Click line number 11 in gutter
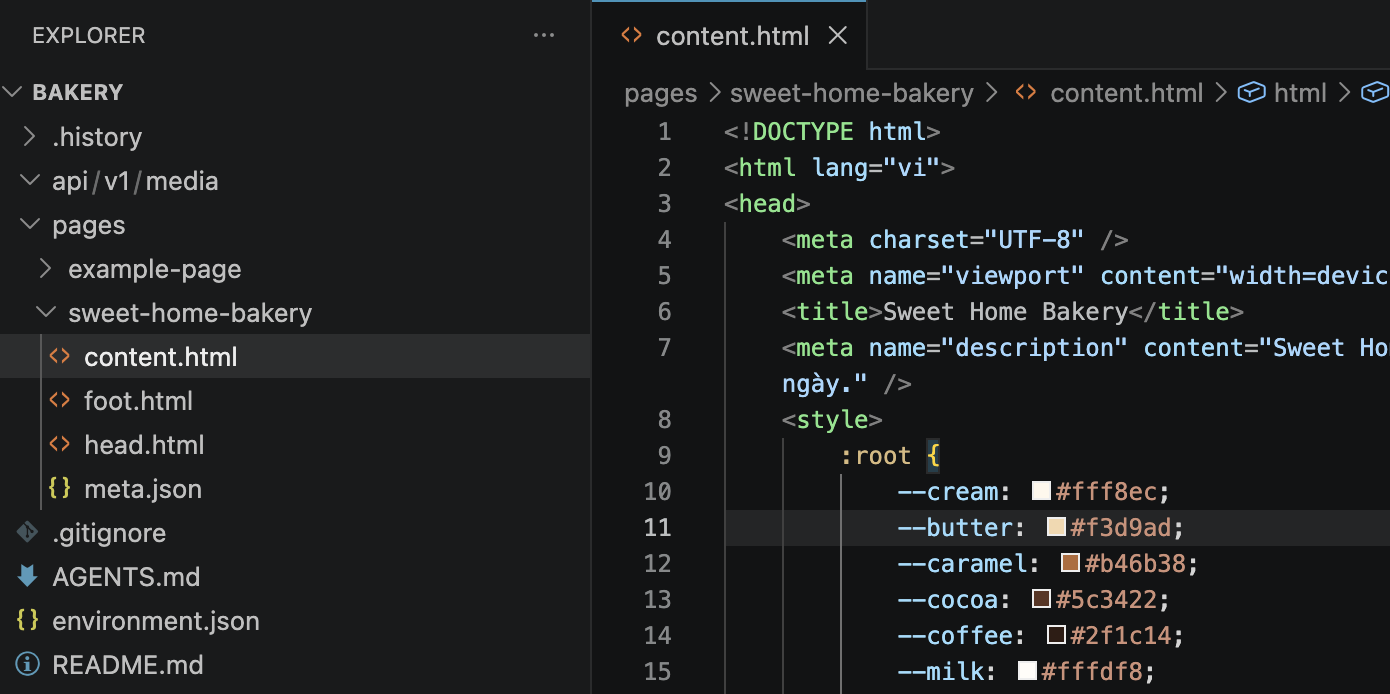 pos(657,528)
